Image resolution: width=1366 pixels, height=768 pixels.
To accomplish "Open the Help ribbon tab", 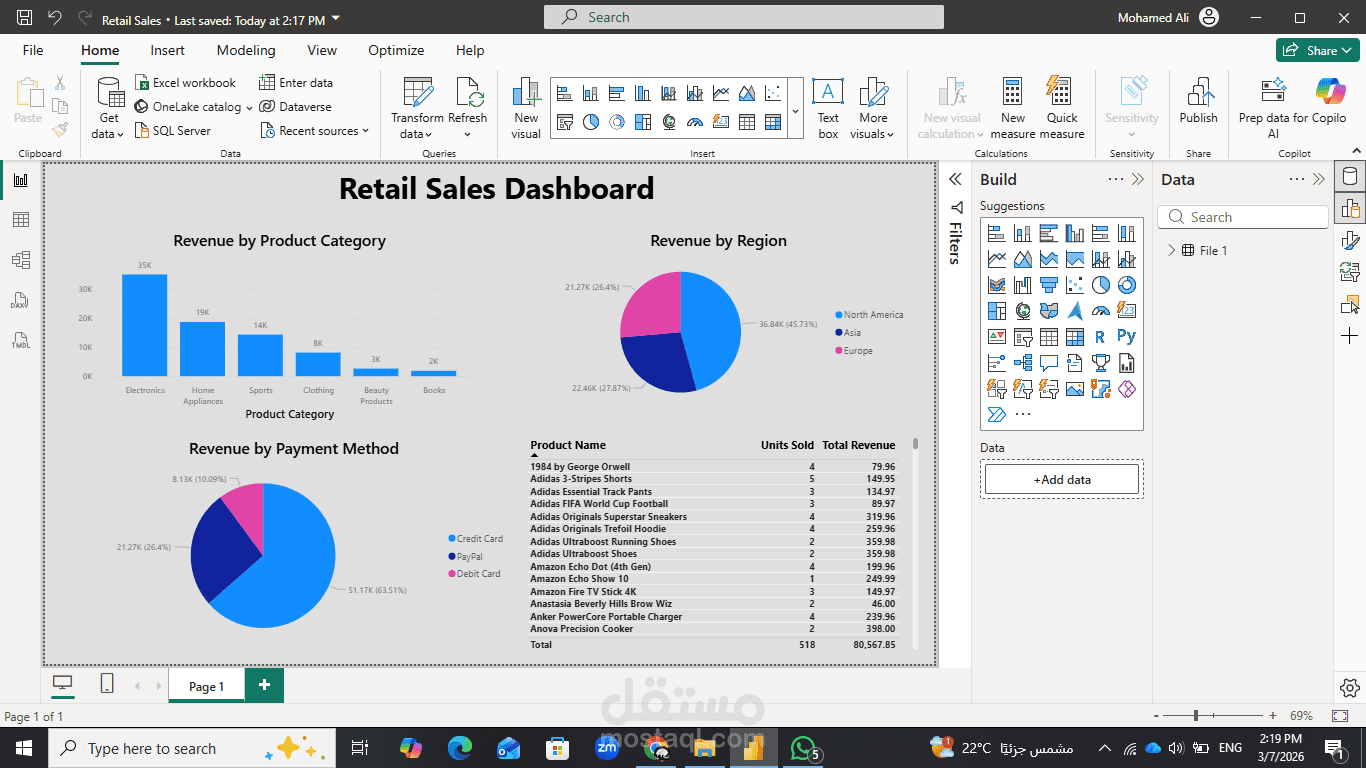I will coord(470,50).
